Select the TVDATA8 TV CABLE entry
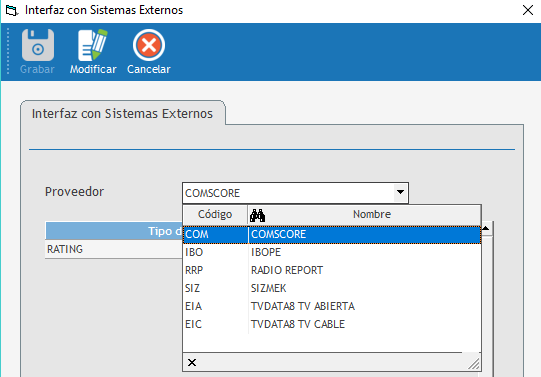The width and height of the screenshot is (541, 377). pyautogui.click(x=332, y=324)
